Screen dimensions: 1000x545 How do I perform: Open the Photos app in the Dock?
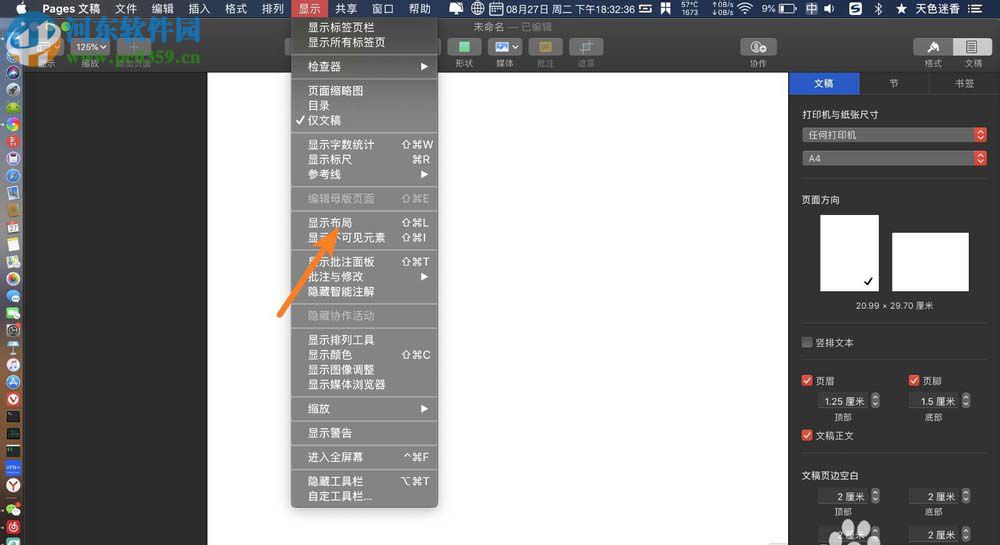click(13, 279)
